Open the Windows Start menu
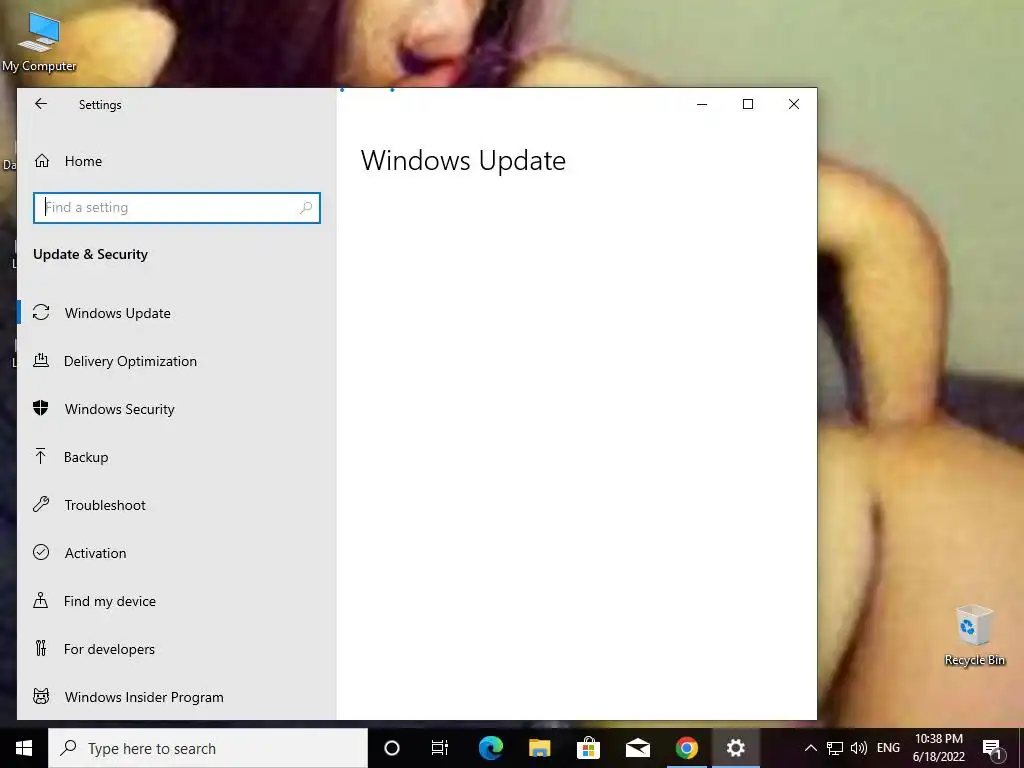 [x=24, y=748]
